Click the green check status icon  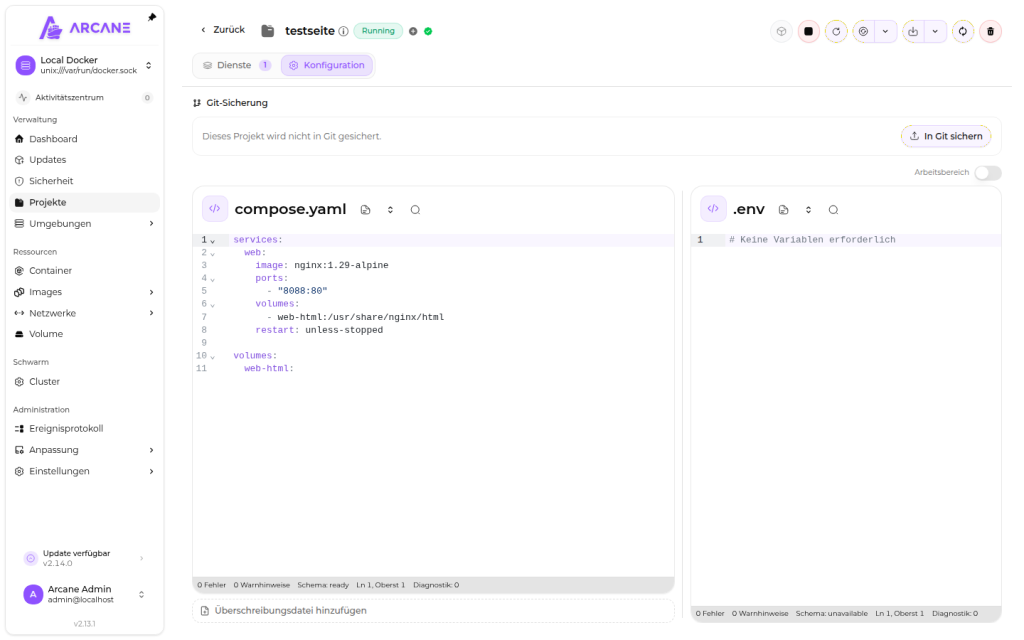click(428, 31)
